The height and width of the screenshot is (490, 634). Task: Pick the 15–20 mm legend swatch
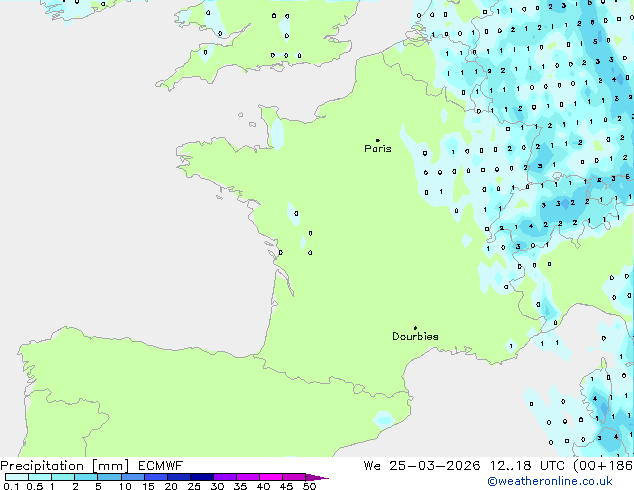point(156,477)
